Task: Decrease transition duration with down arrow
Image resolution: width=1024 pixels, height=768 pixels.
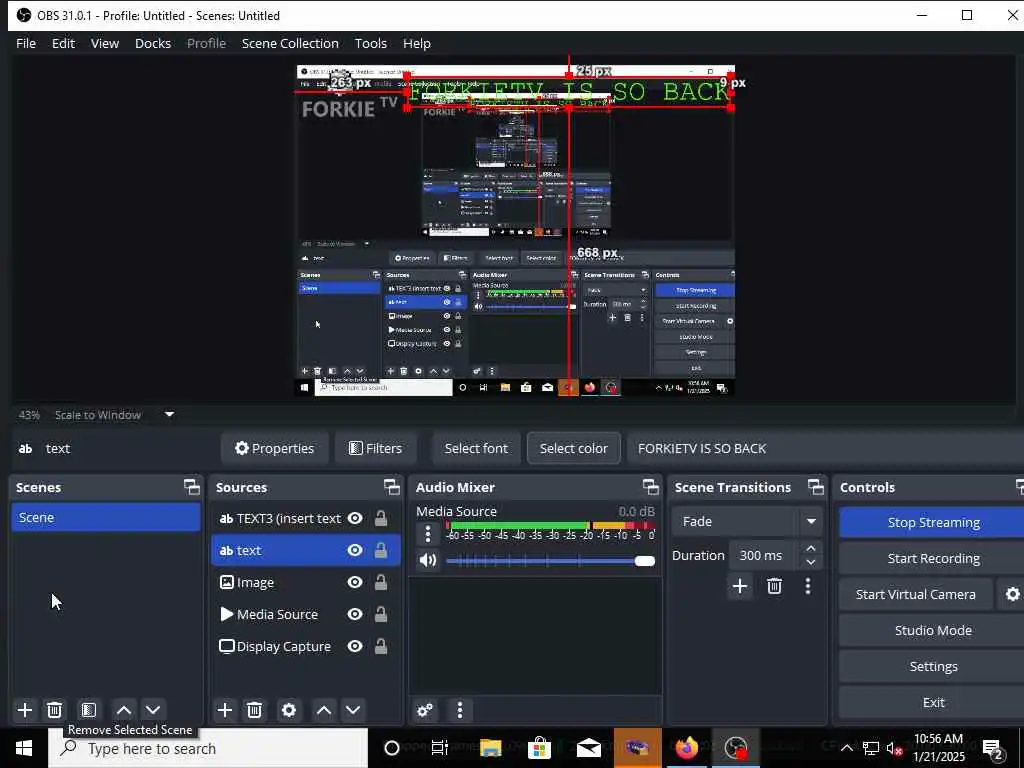Action: coord(810,562)
